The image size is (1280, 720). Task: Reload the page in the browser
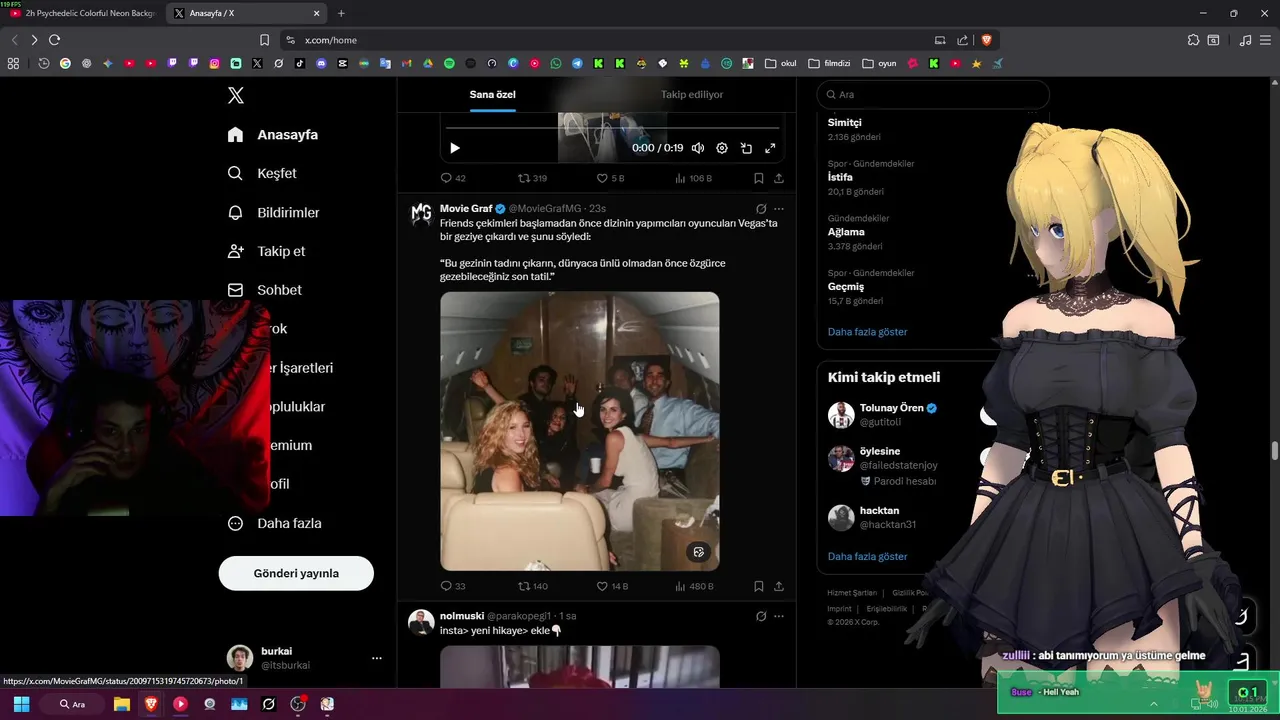(54, 40)
